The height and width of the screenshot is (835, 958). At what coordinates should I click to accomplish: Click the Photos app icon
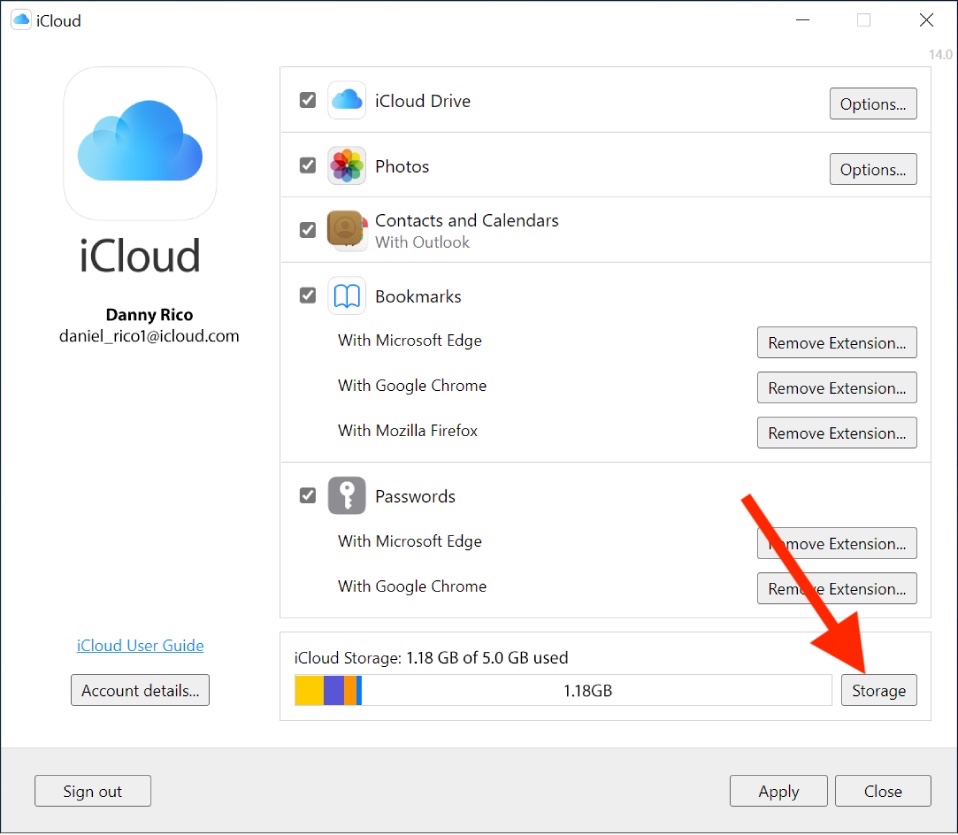coord(346,166)
